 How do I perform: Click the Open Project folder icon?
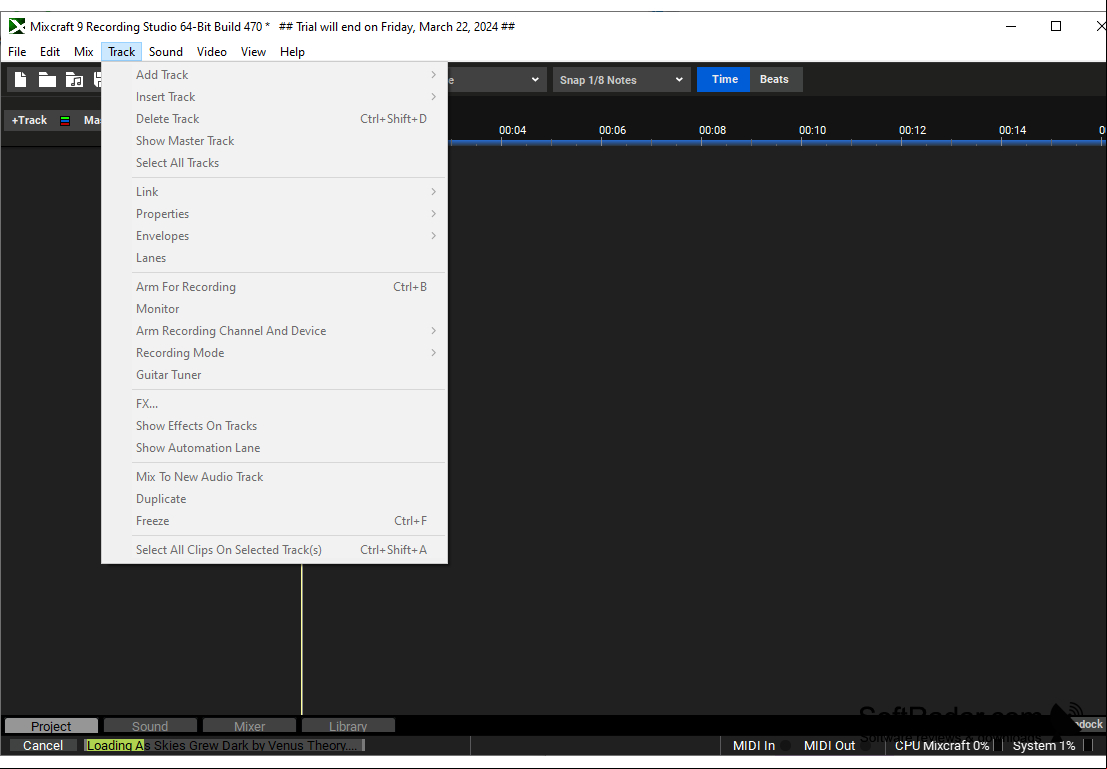pos(47,80)
